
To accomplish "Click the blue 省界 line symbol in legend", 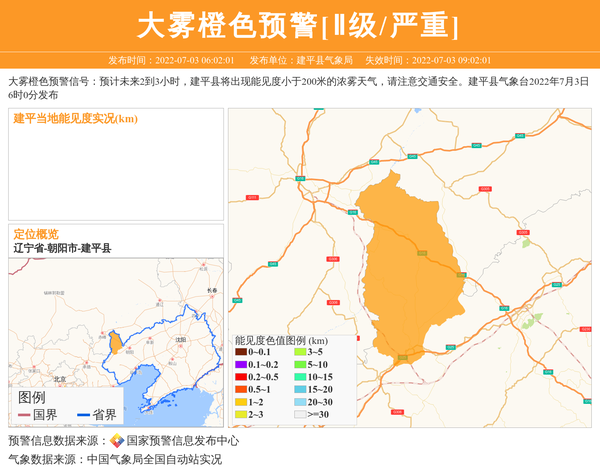I will [82, 415].
